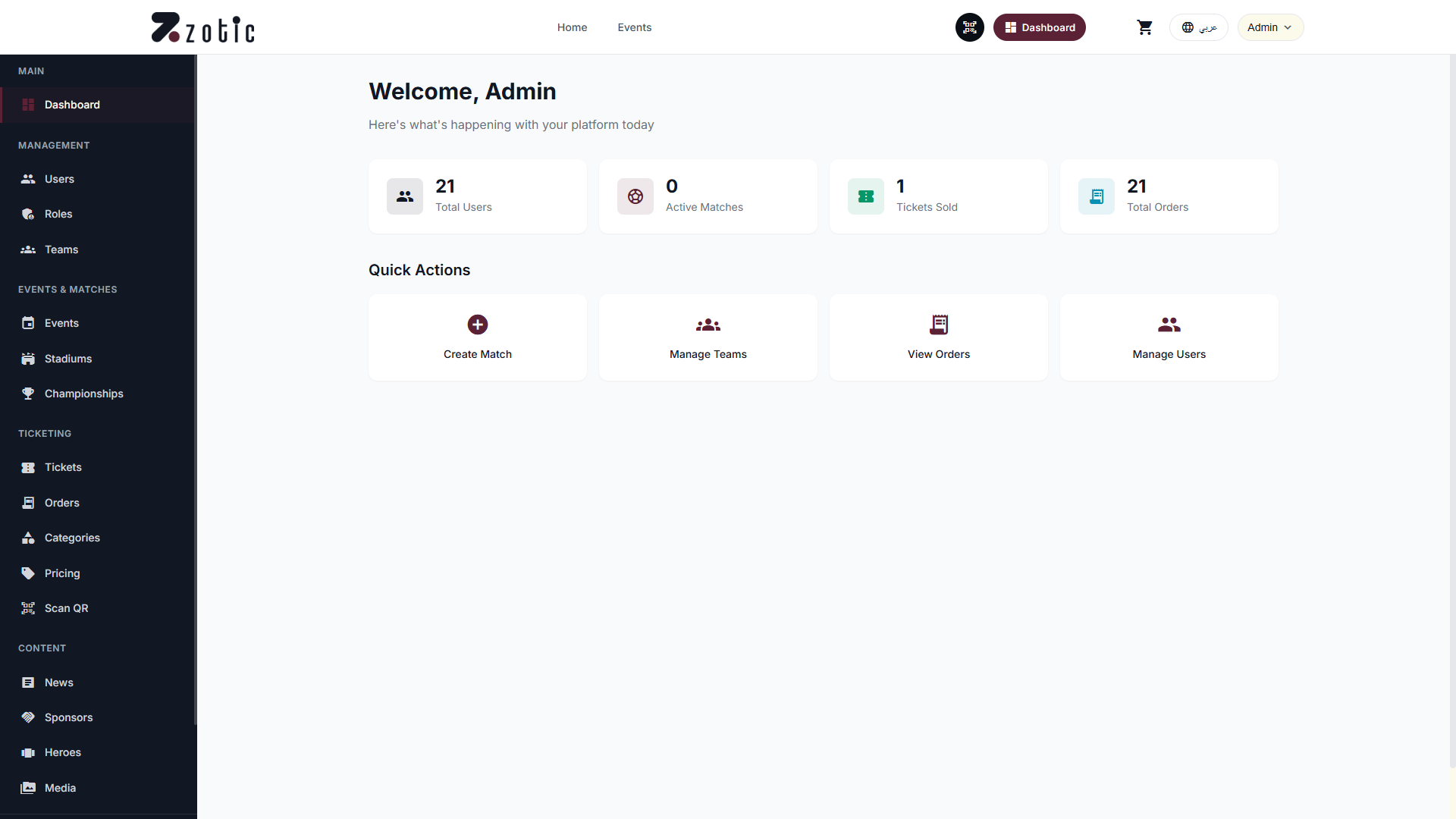Image resolution: width=1456 pixels, height=819 pixels.
Task: Select the Pricing tag icon
Action: (28, 573)
